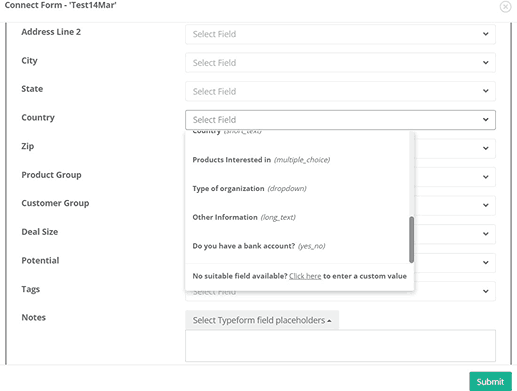Open the Address Line 2 field dropdown

point(340,34)
